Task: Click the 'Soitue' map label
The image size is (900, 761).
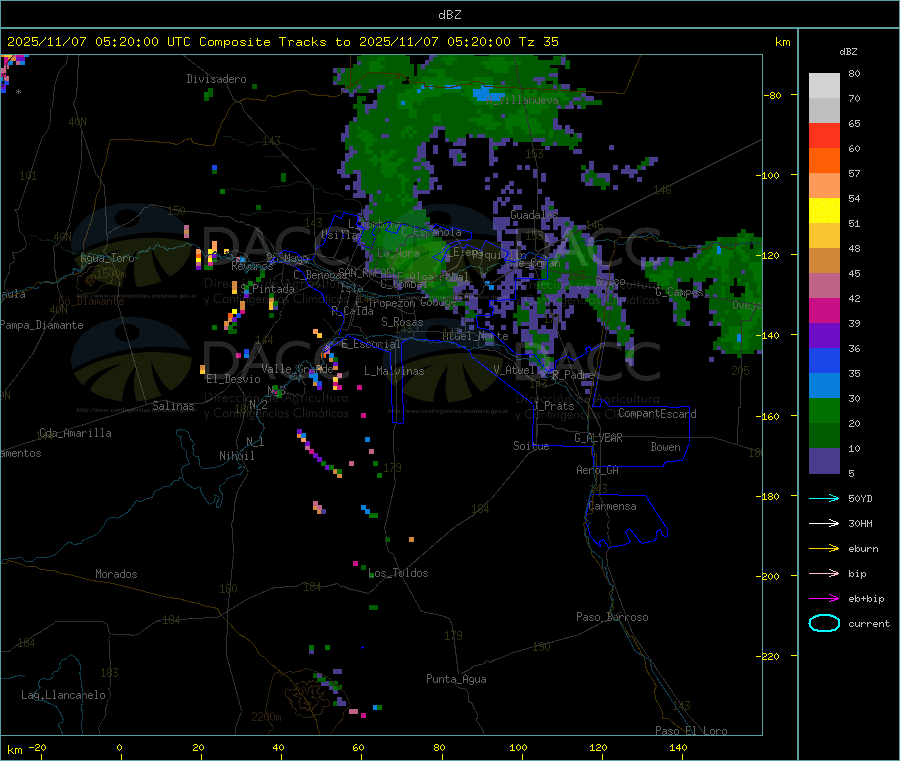Action: [x=531, y=446]
